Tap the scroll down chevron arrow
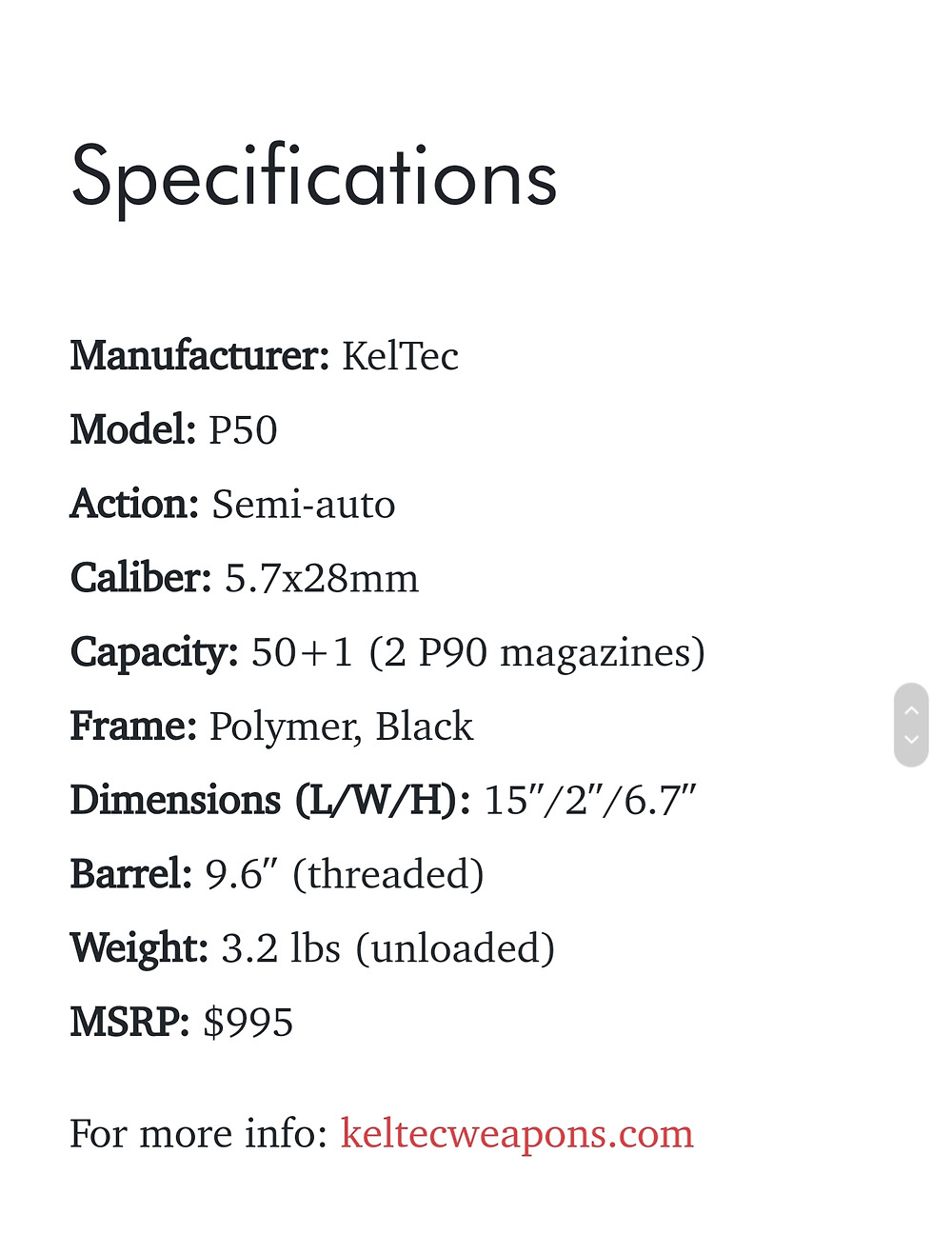 pyautogui.click(x=911, y=739)
